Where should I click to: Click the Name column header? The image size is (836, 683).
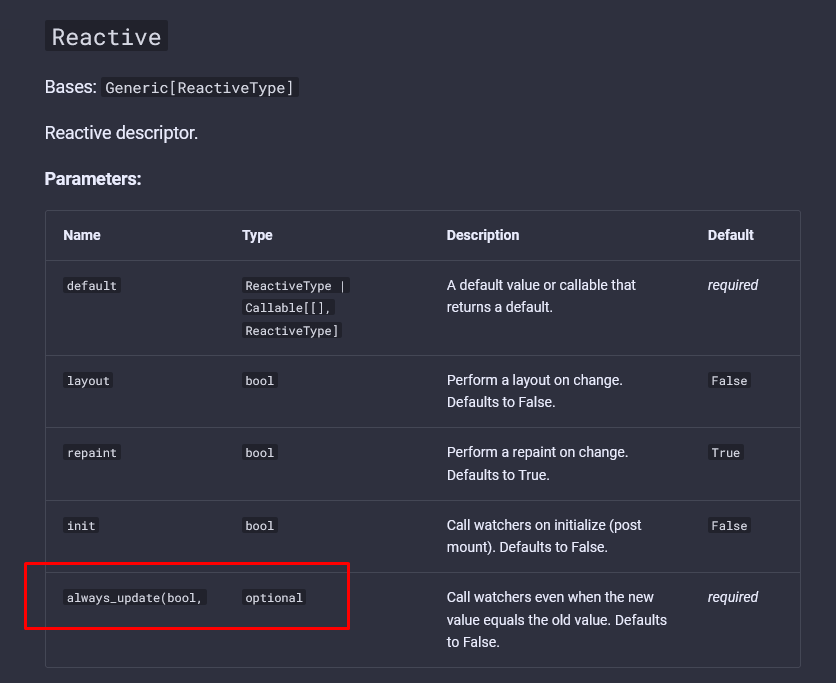point(81,235)
